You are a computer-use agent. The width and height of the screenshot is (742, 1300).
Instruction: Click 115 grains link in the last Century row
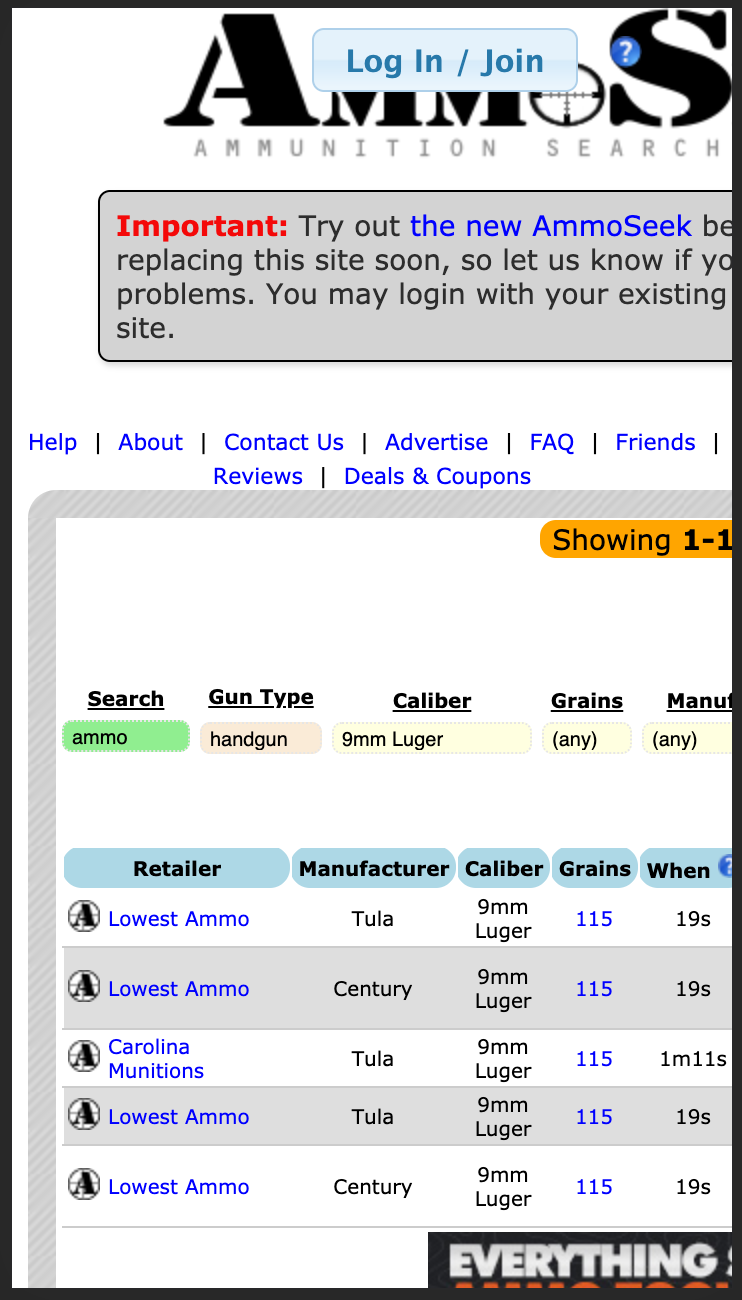594,1186
